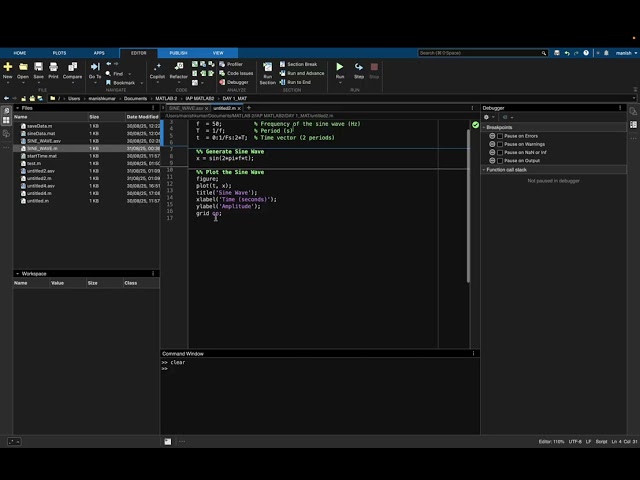Sort files by the Date Modified column
The image size is (640, 480).
click(x=142, y=117)
